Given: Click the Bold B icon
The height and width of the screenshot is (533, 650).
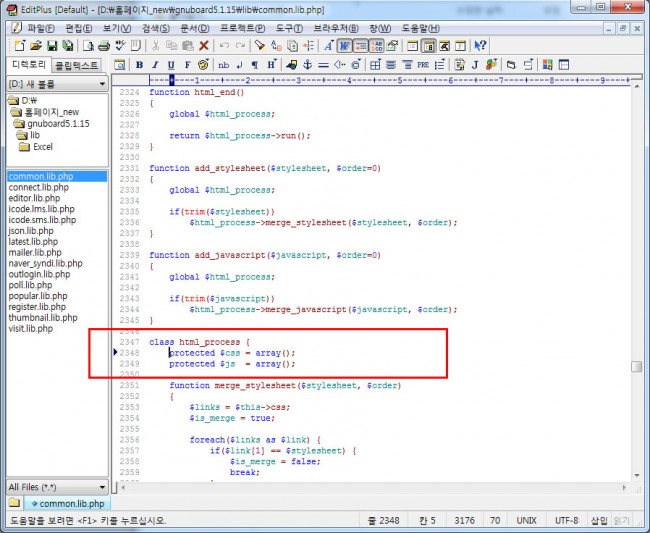Looking at the screenshot, I should click(139, 65).
